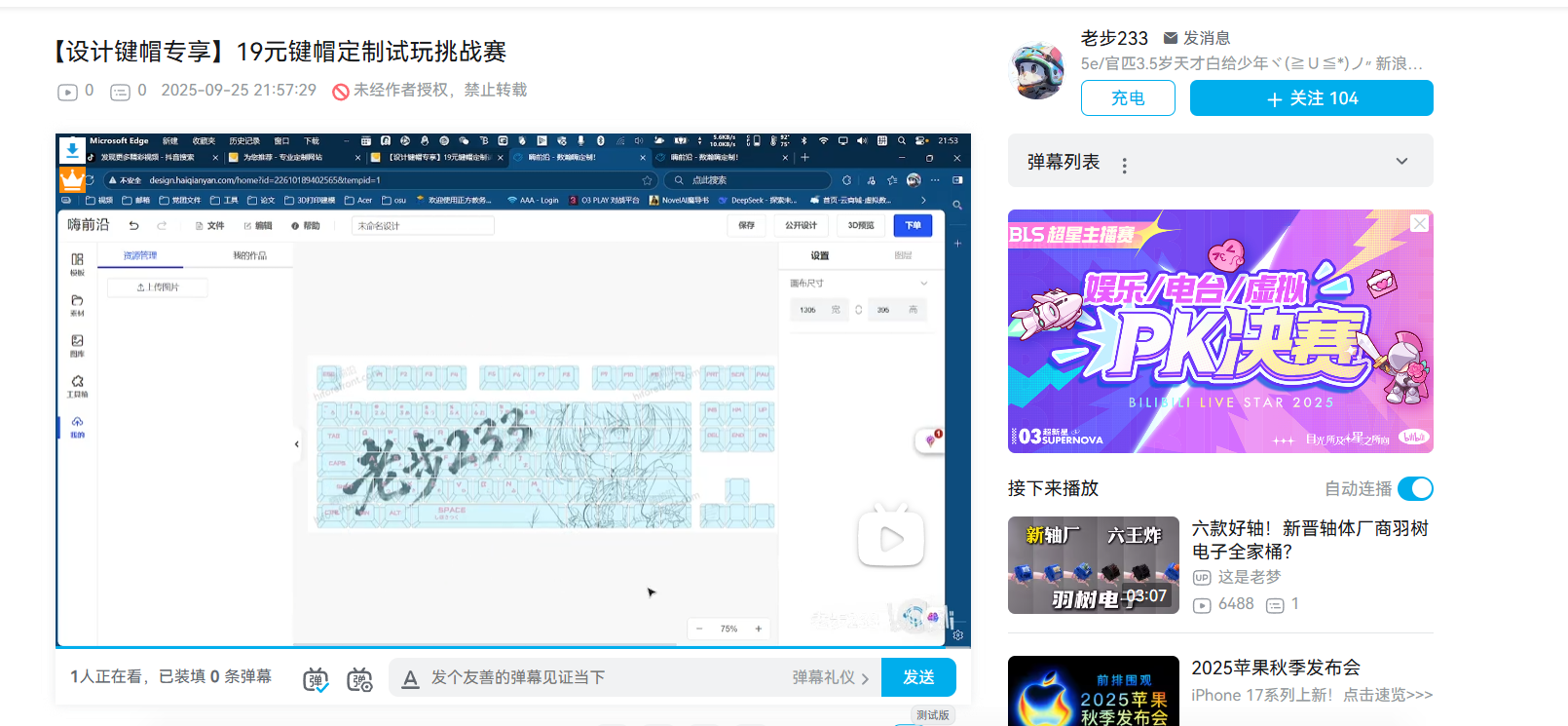
Task: Open uploader avatar of 老步233
Action: [1038, 69]
